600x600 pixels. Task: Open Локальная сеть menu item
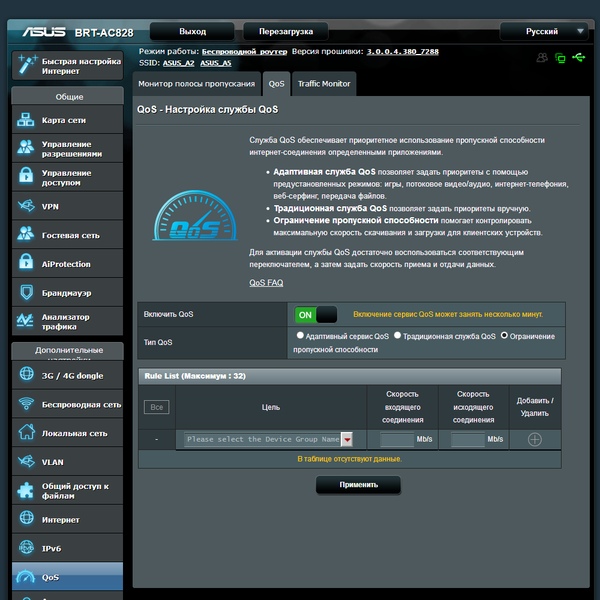tap(67, 433)
